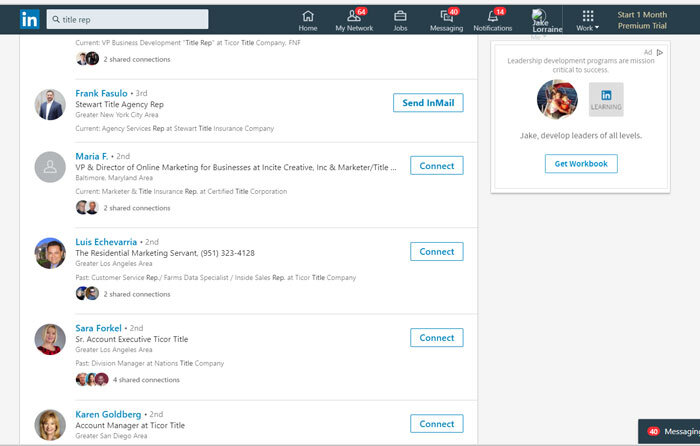
Task: Open My Network with 64 badge
Action: coord(354,21)
